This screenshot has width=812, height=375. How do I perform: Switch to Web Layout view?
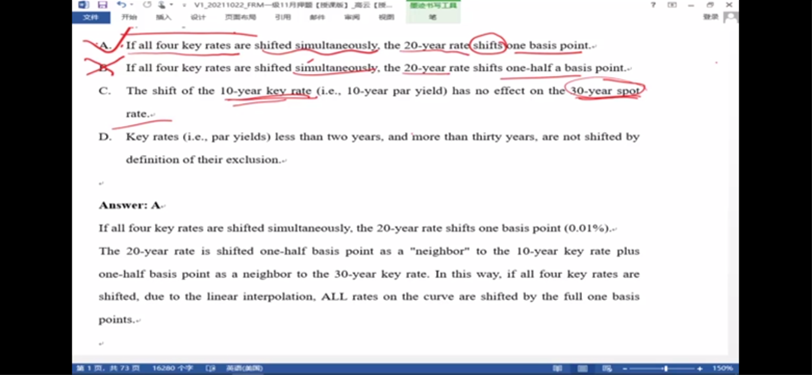coord(606,368)
